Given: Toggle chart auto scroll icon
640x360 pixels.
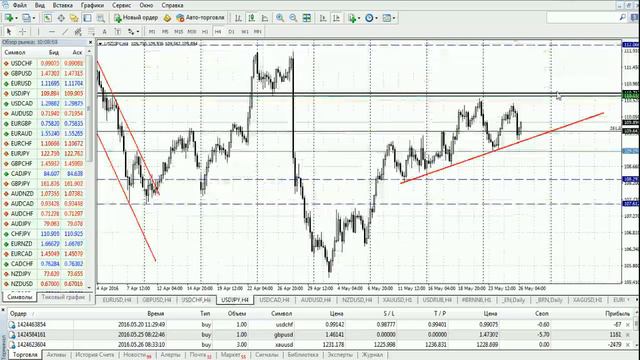Looking at the screenshot, I should tap(323, 18).
